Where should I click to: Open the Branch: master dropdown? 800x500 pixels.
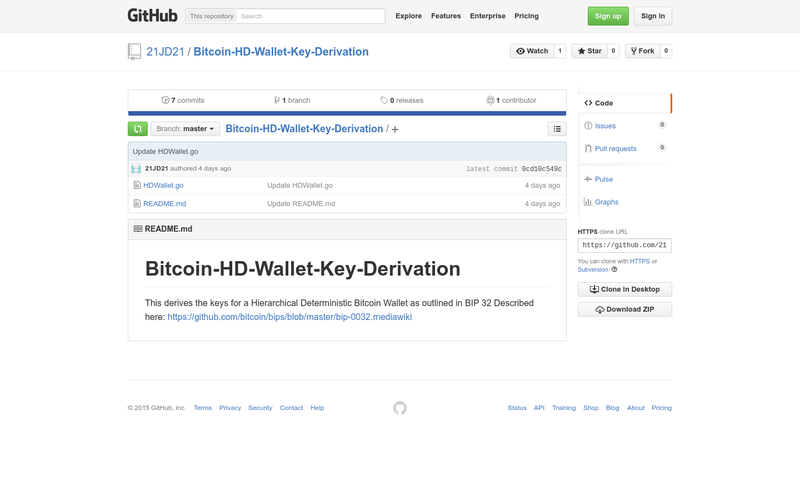185,129
